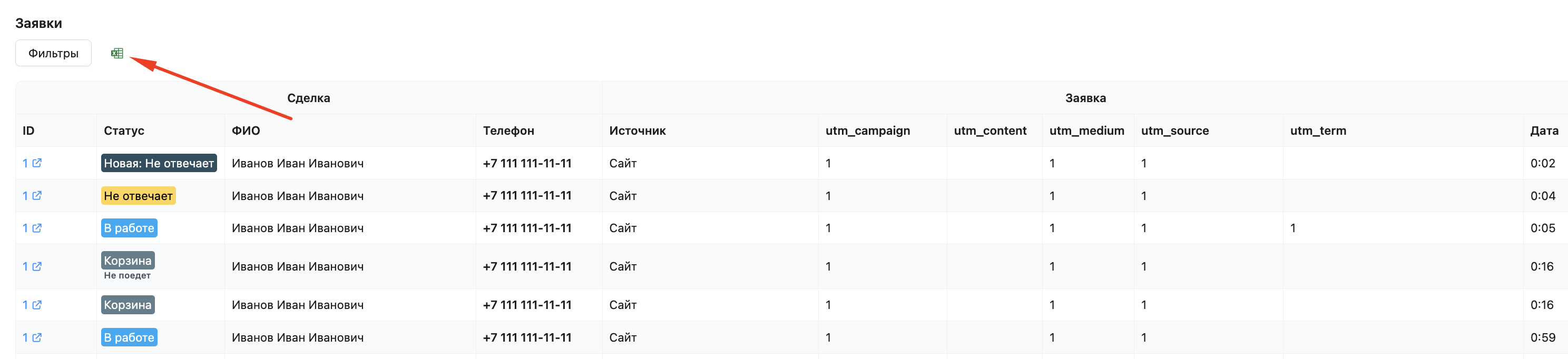1568x359 pixels.
Task: Open the Фильтры filter button
Action: tap(54, 54)
